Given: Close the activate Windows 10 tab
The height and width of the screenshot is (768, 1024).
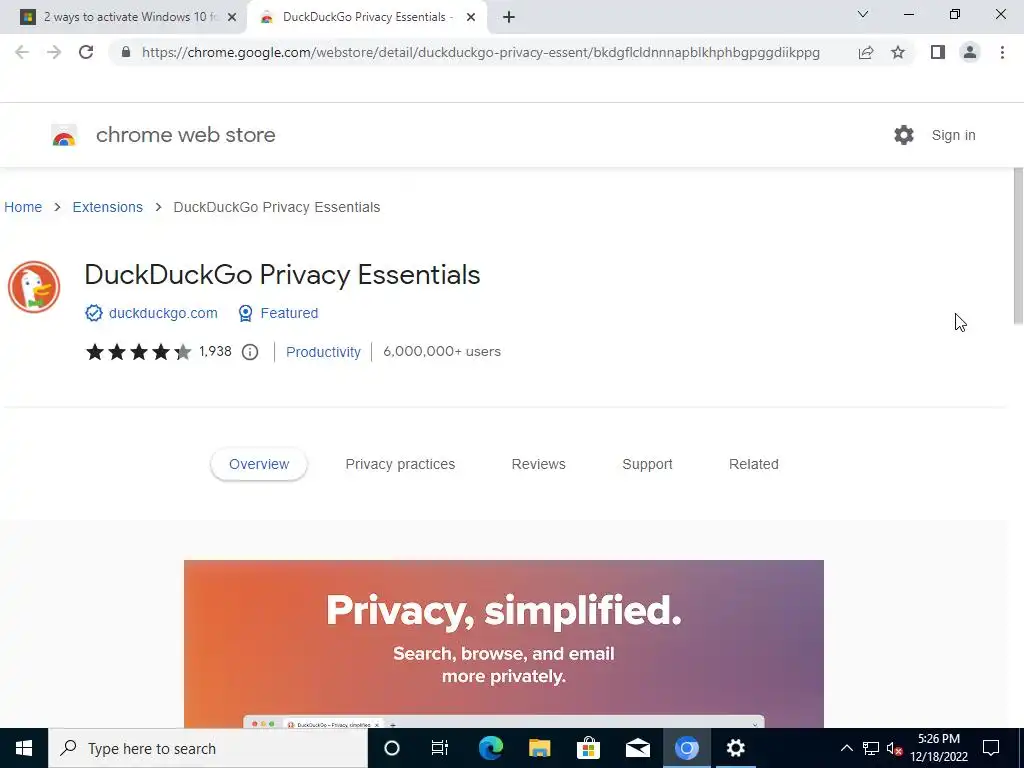Looking at the screenshot, I should 232,17.
